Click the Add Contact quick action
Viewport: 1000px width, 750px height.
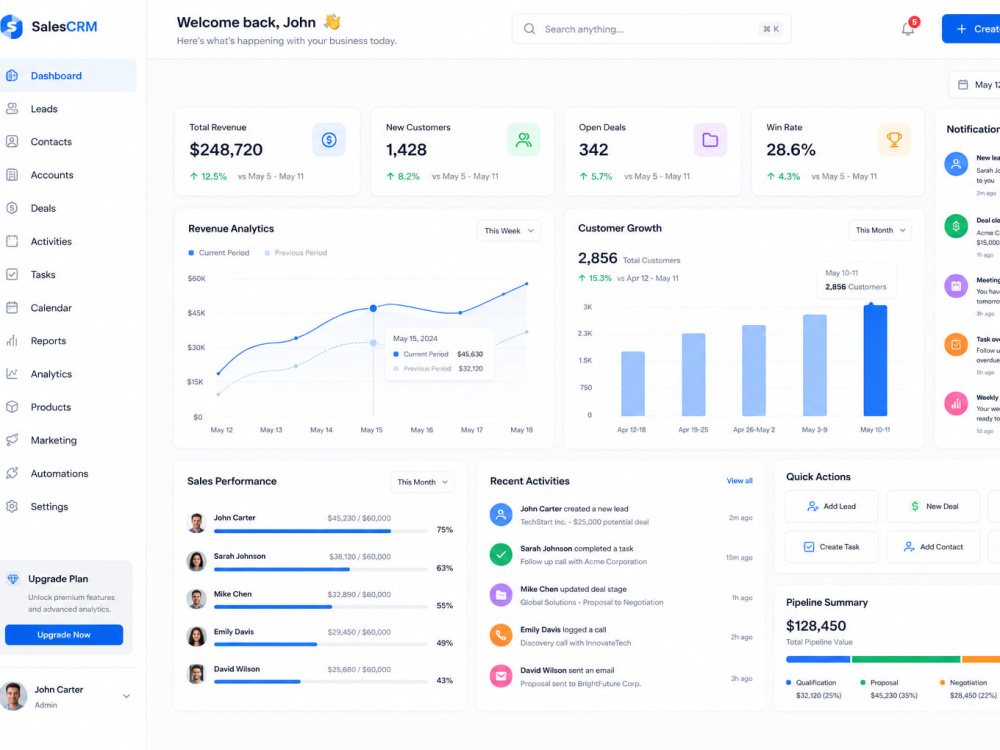pos(933,547)
